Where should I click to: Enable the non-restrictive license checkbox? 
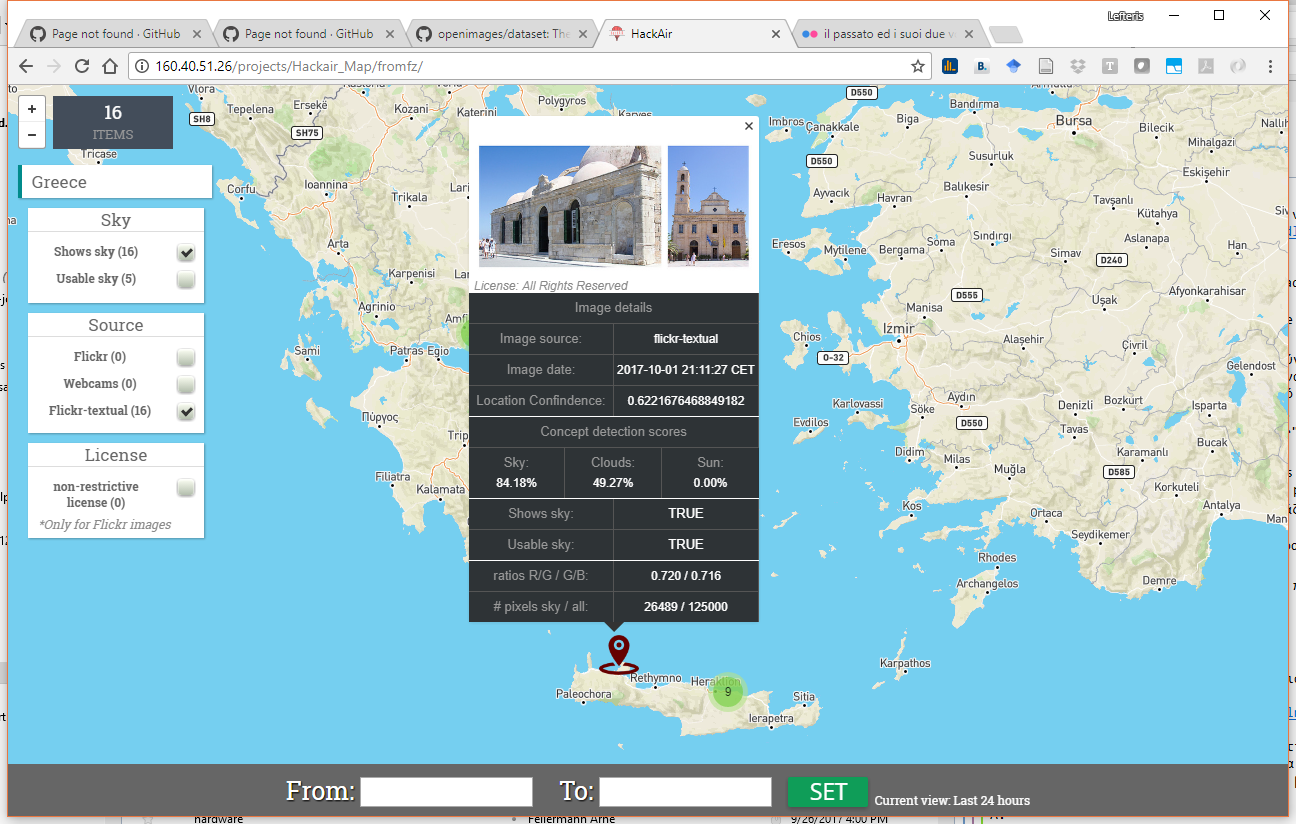(186, 487)
